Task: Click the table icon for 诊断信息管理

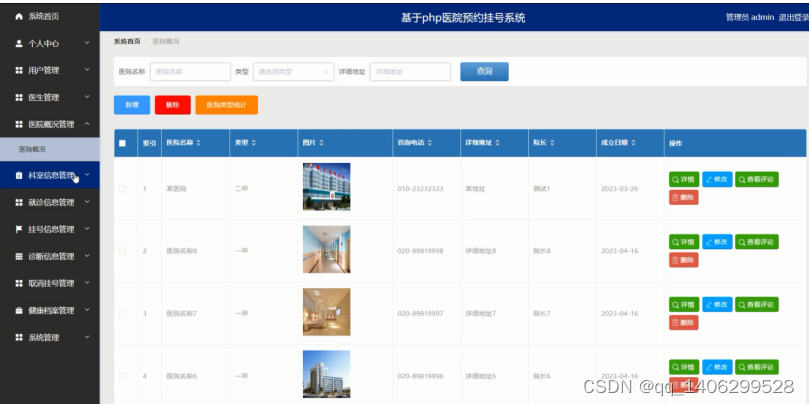Action: coord(19,256)
